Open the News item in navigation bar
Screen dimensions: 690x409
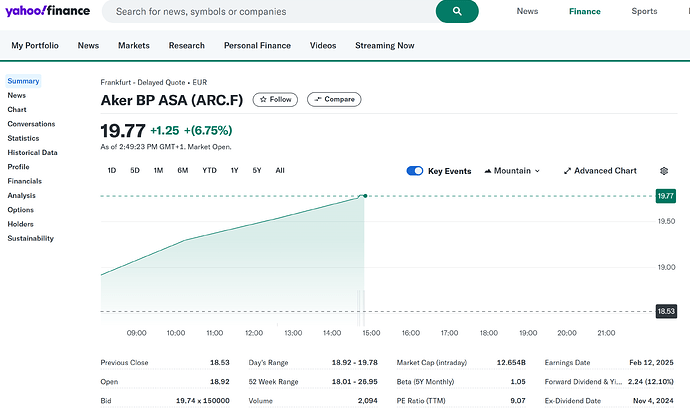[88, 45]
